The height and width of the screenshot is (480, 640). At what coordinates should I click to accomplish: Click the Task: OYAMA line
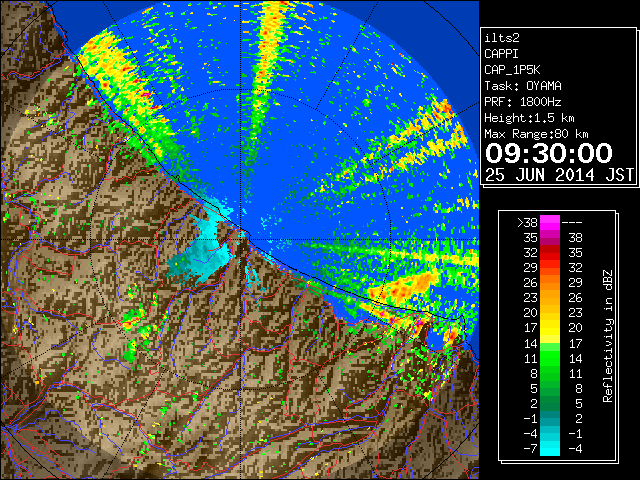523,86
